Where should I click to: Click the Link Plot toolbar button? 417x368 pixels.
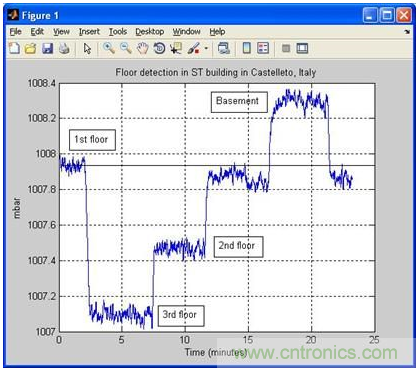point(223,49)
